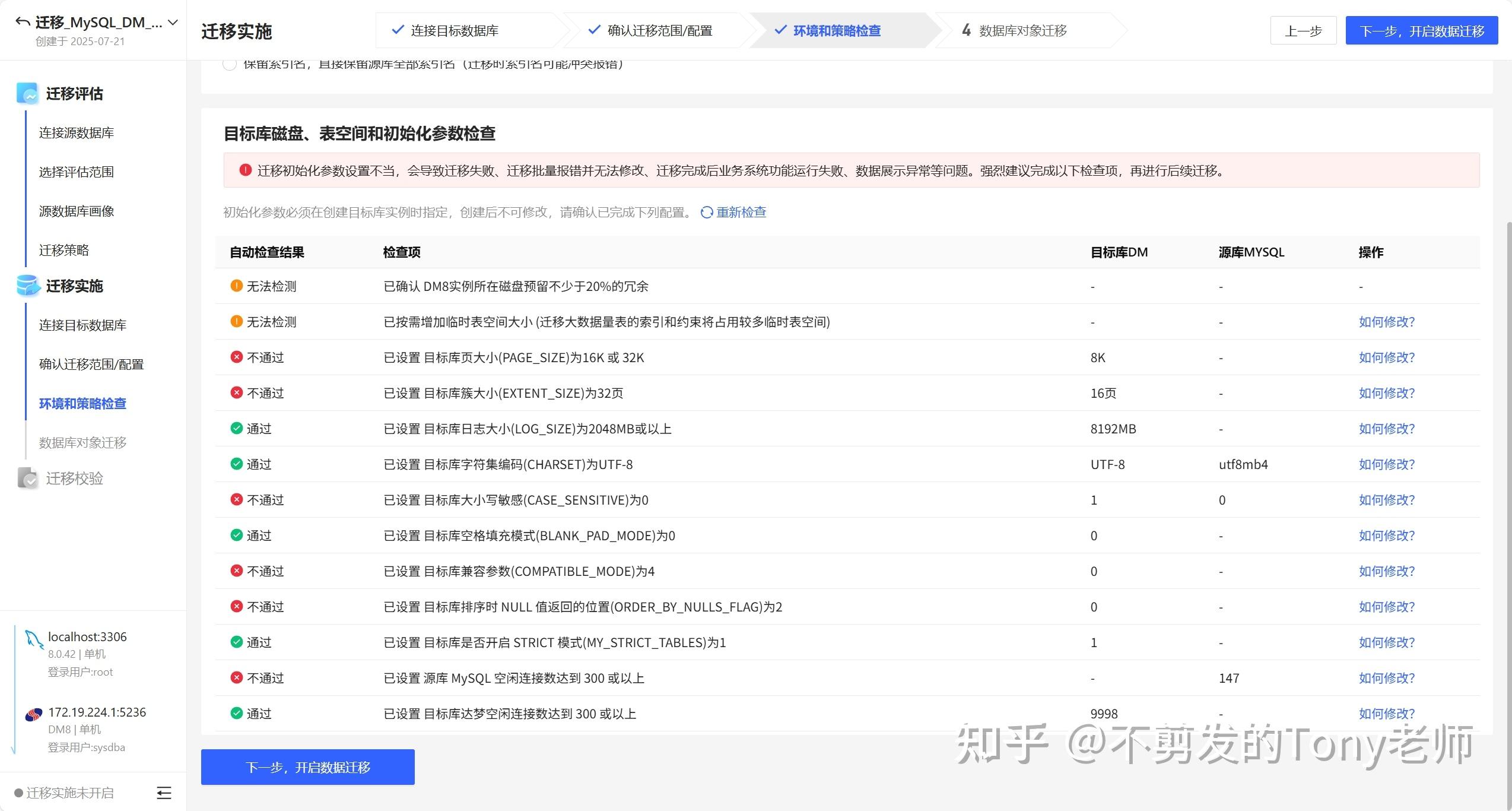Click the 重新检查 refresh icon
Viewport: 1512px width, 811px height.
point(706,213)
